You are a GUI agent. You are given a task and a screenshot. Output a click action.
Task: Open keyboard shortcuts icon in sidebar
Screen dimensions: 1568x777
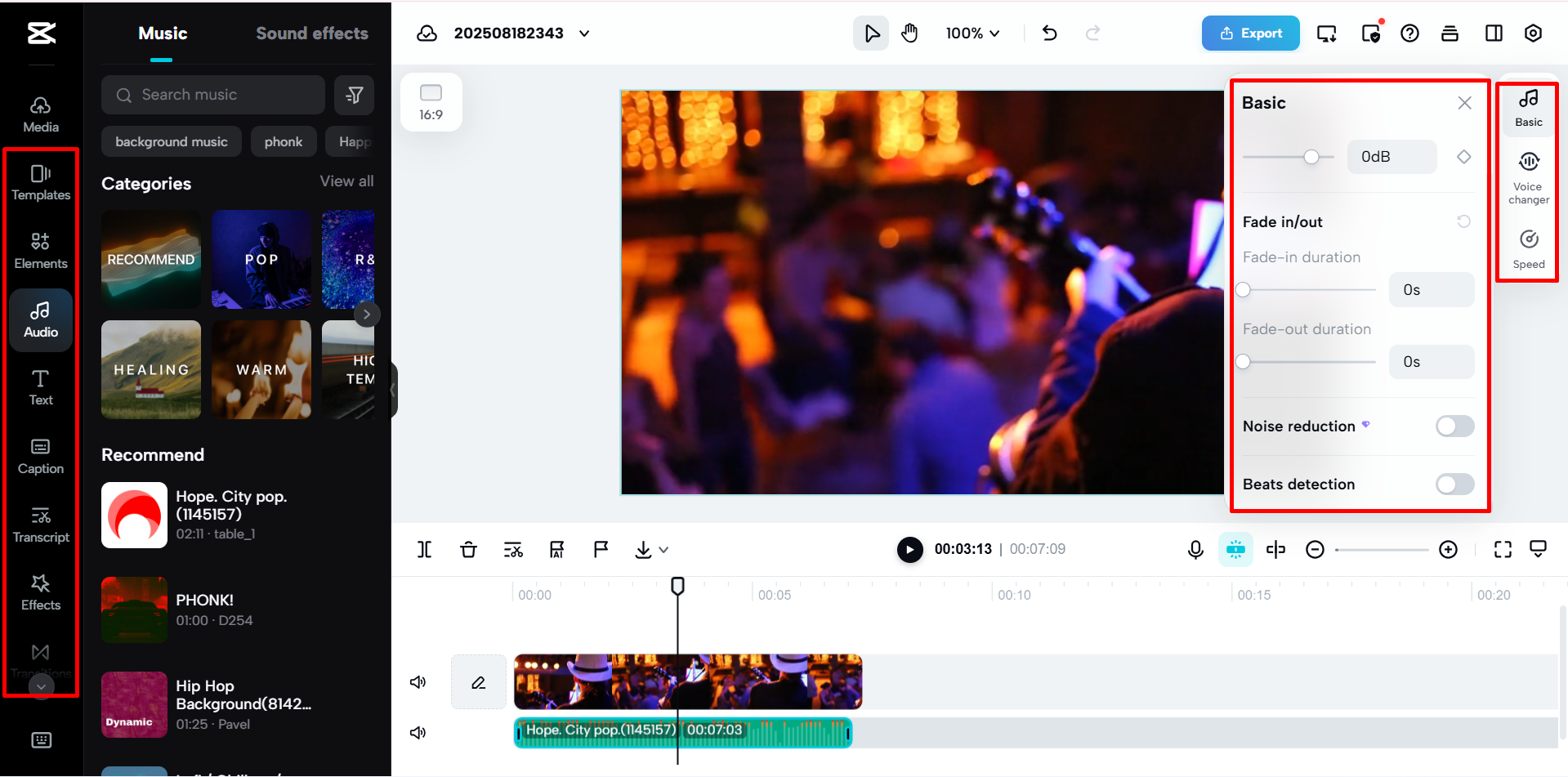pos(41,740)
